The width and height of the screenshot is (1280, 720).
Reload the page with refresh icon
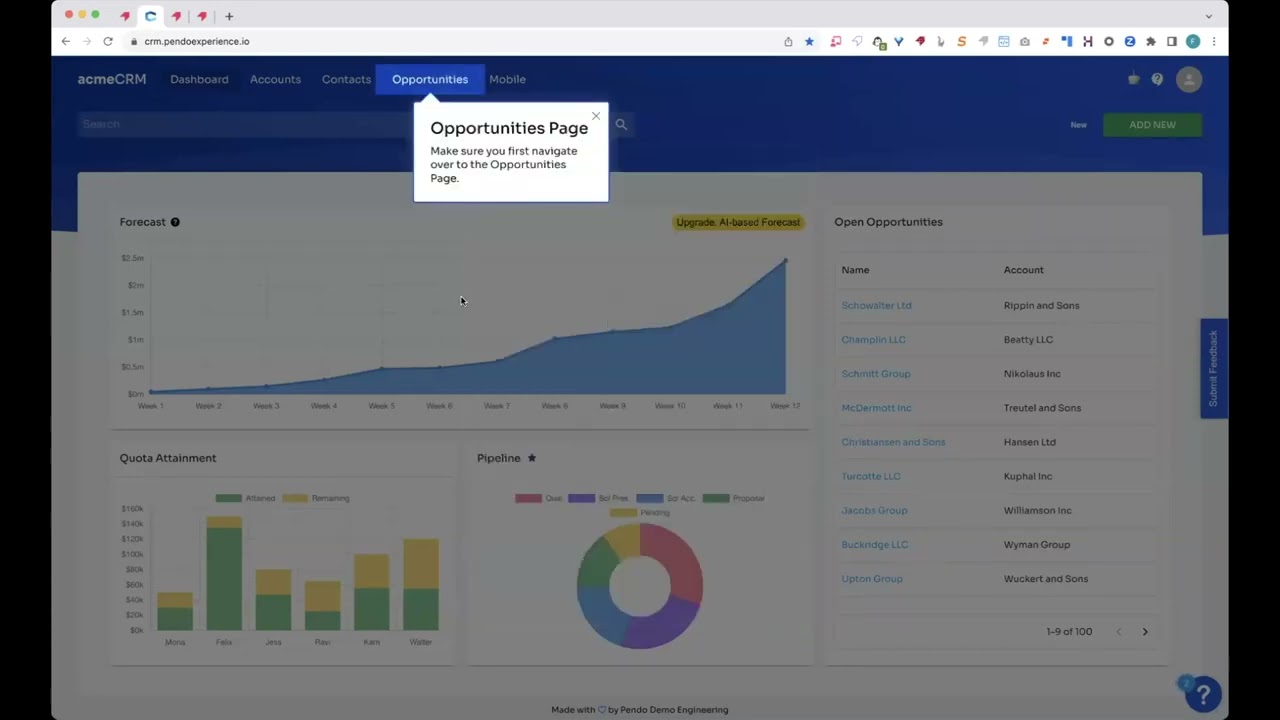[x=108, y=41]
